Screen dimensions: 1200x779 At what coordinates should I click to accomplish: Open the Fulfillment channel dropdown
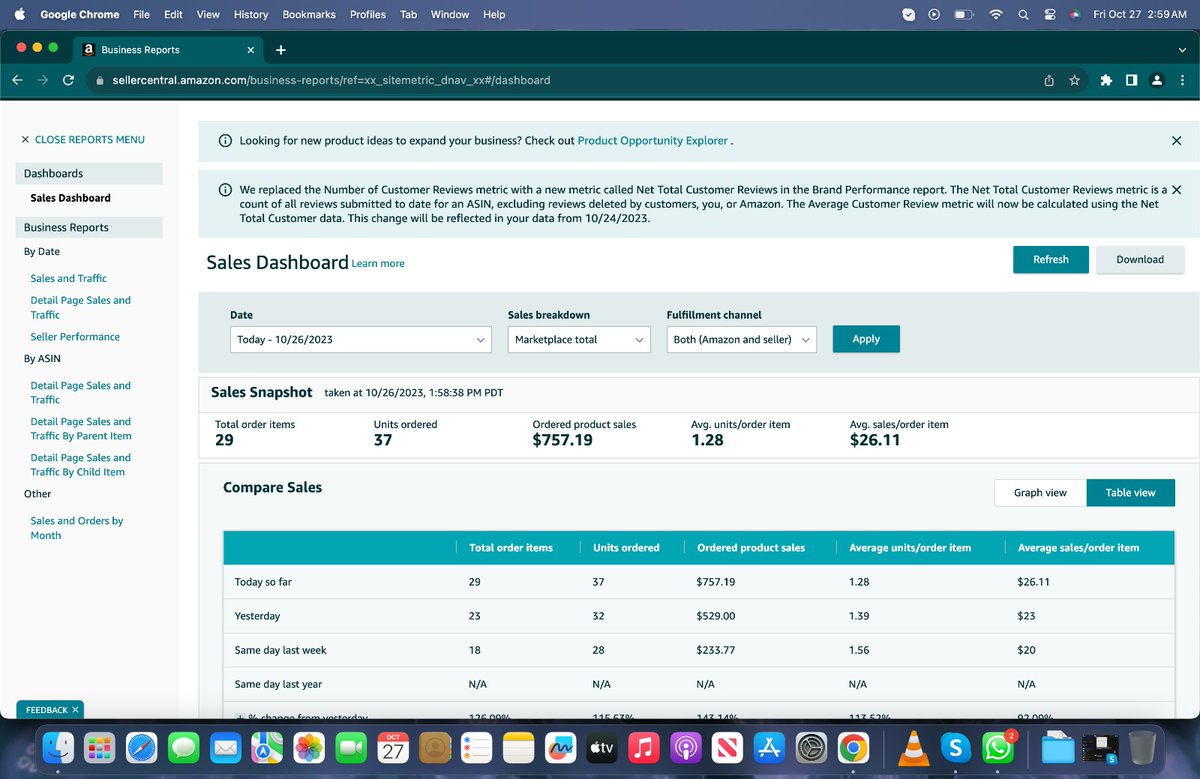click(741, 339)
